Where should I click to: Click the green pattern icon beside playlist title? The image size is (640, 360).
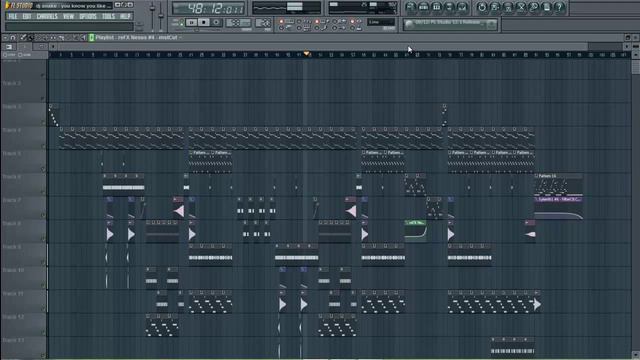(x=91, y=38)
